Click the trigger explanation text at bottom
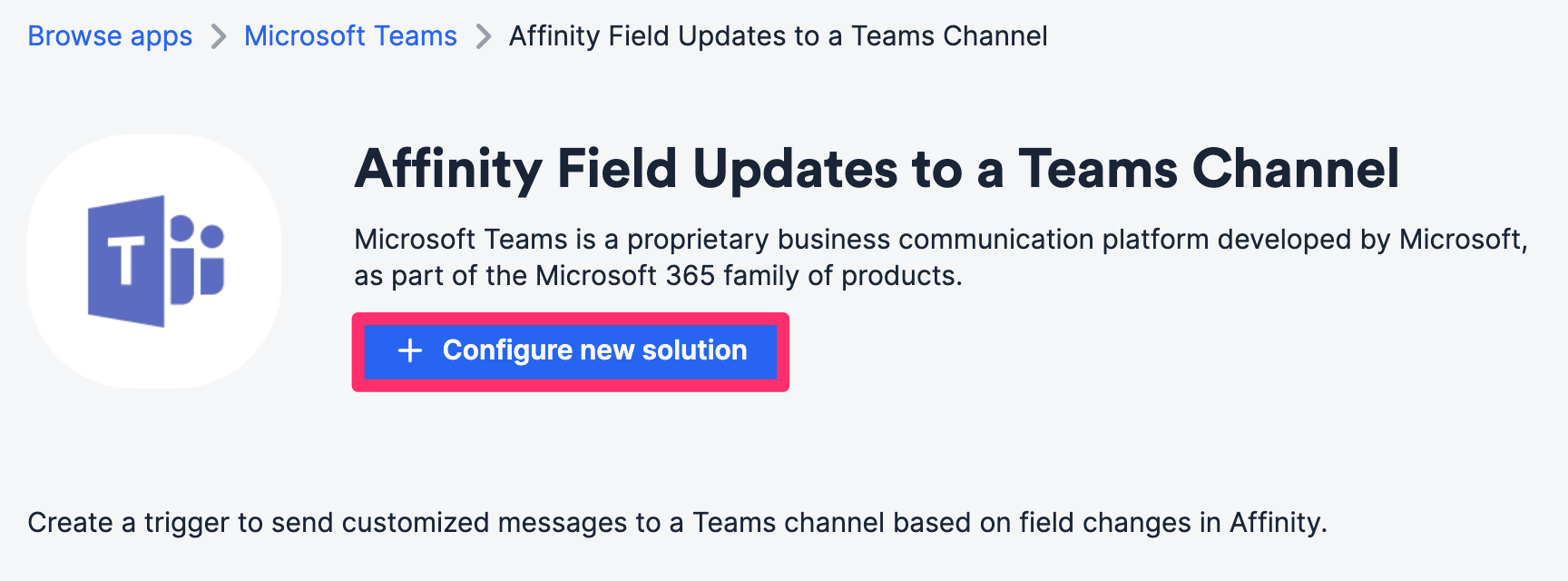 click(677, 522)
